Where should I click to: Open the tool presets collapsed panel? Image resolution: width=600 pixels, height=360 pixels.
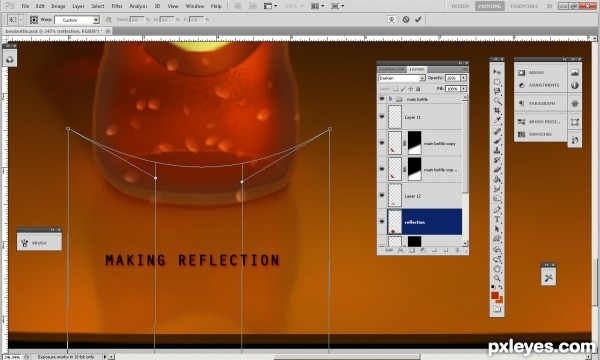(548, 278)
